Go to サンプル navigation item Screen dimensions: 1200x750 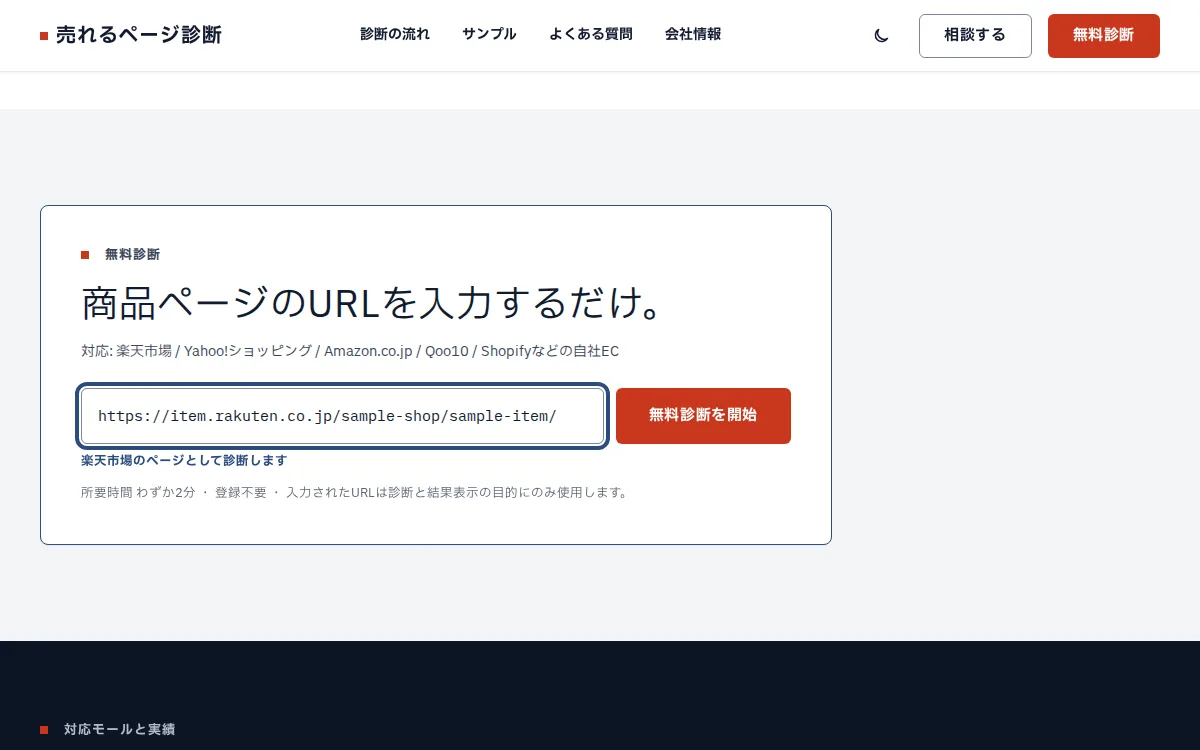(489, 34)
